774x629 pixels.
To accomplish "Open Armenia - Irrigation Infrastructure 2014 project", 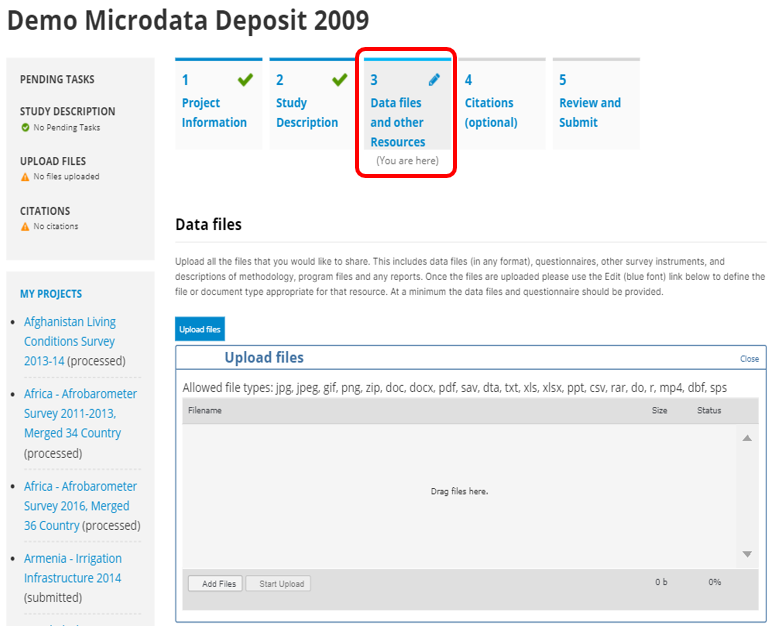I will coord(73,568).
